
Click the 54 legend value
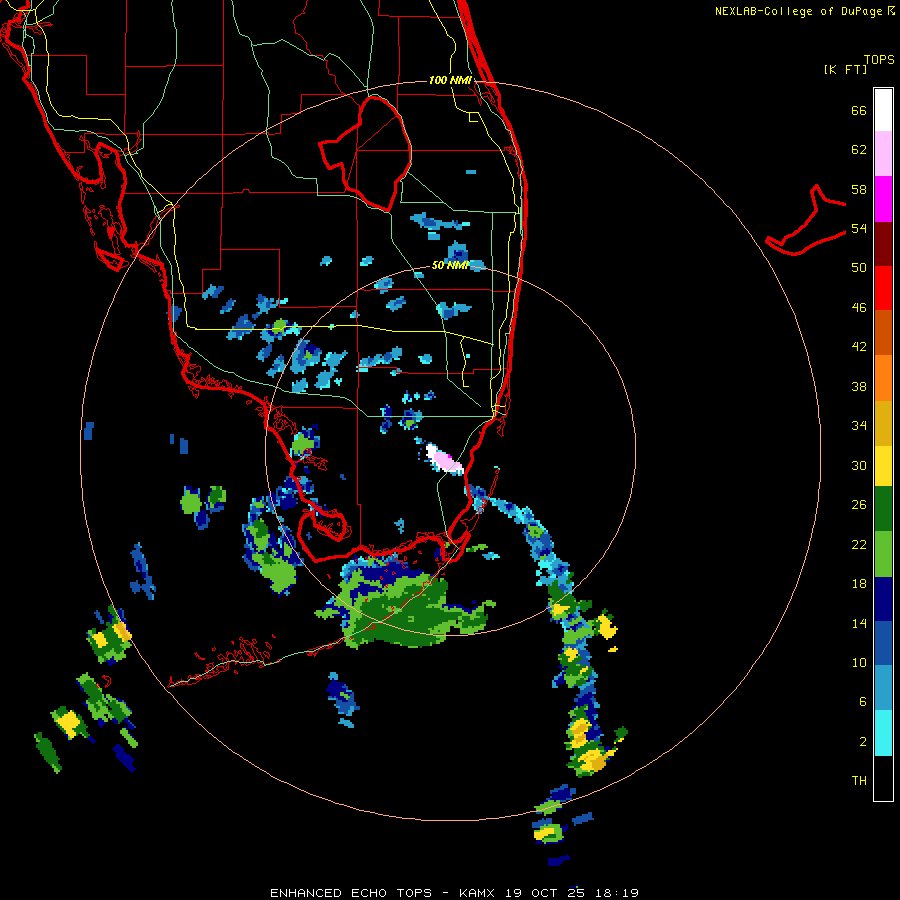[x=859, y=228]
